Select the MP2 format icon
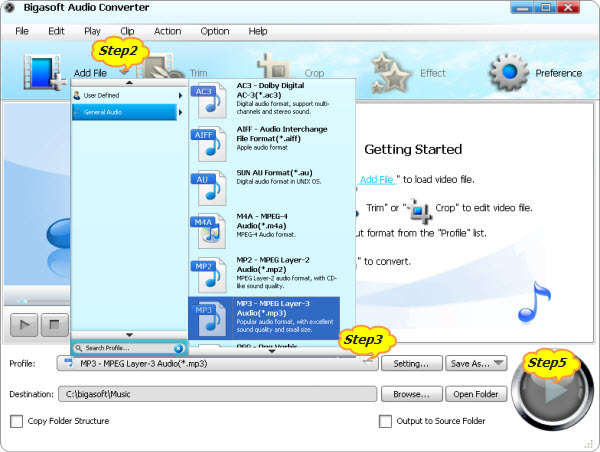The height and width of the screenshot is (452, 600). click(x=209, y=275)
